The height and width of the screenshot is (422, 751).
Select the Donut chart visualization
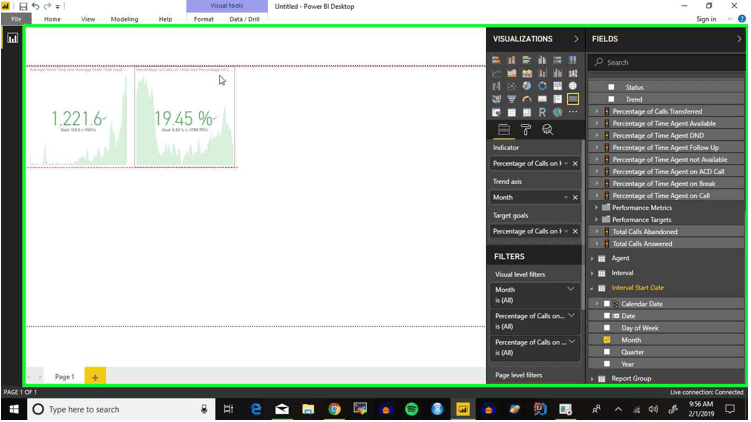542,86
